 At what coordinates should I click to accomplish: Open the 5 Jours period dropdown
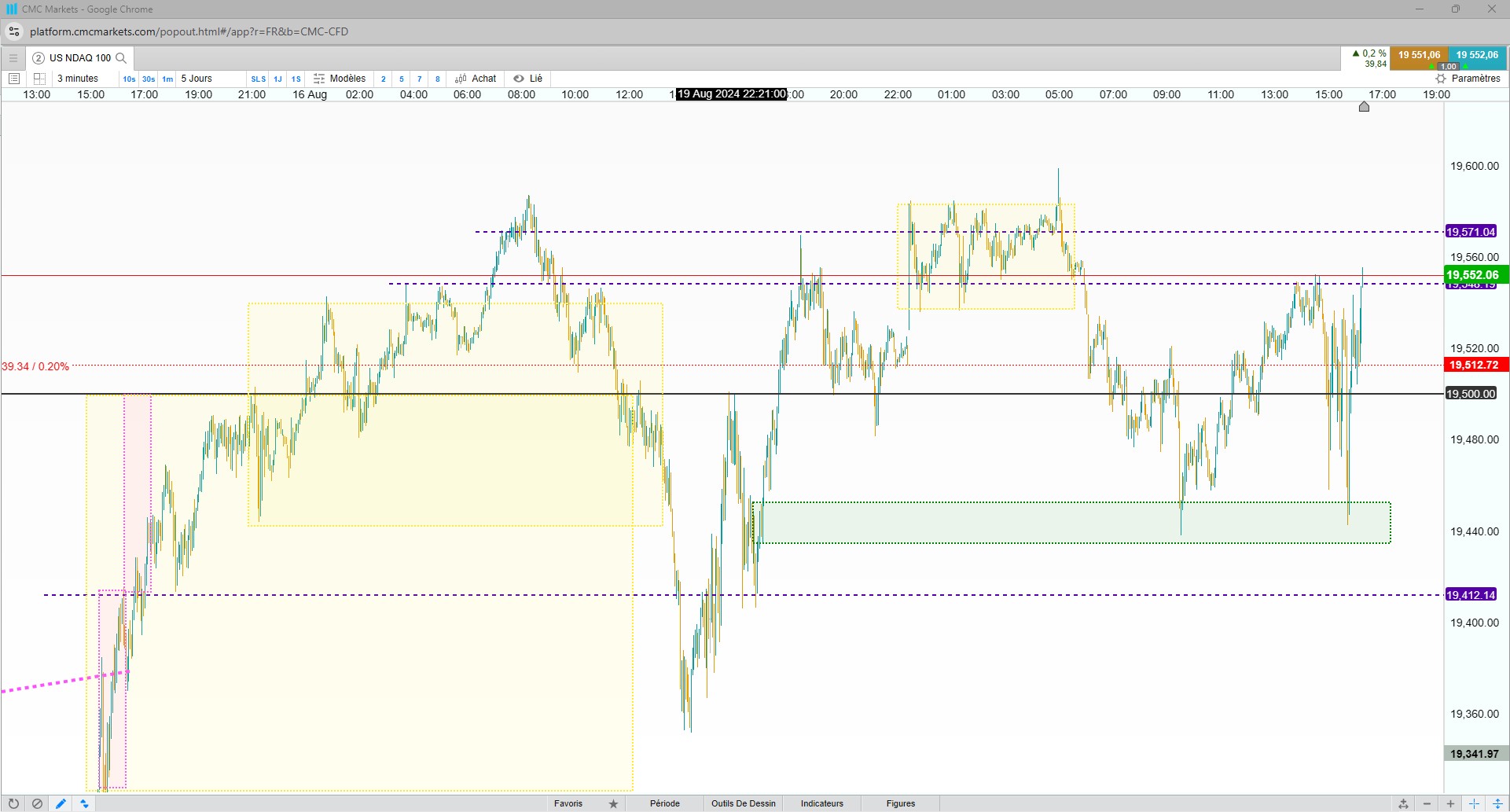197,79
